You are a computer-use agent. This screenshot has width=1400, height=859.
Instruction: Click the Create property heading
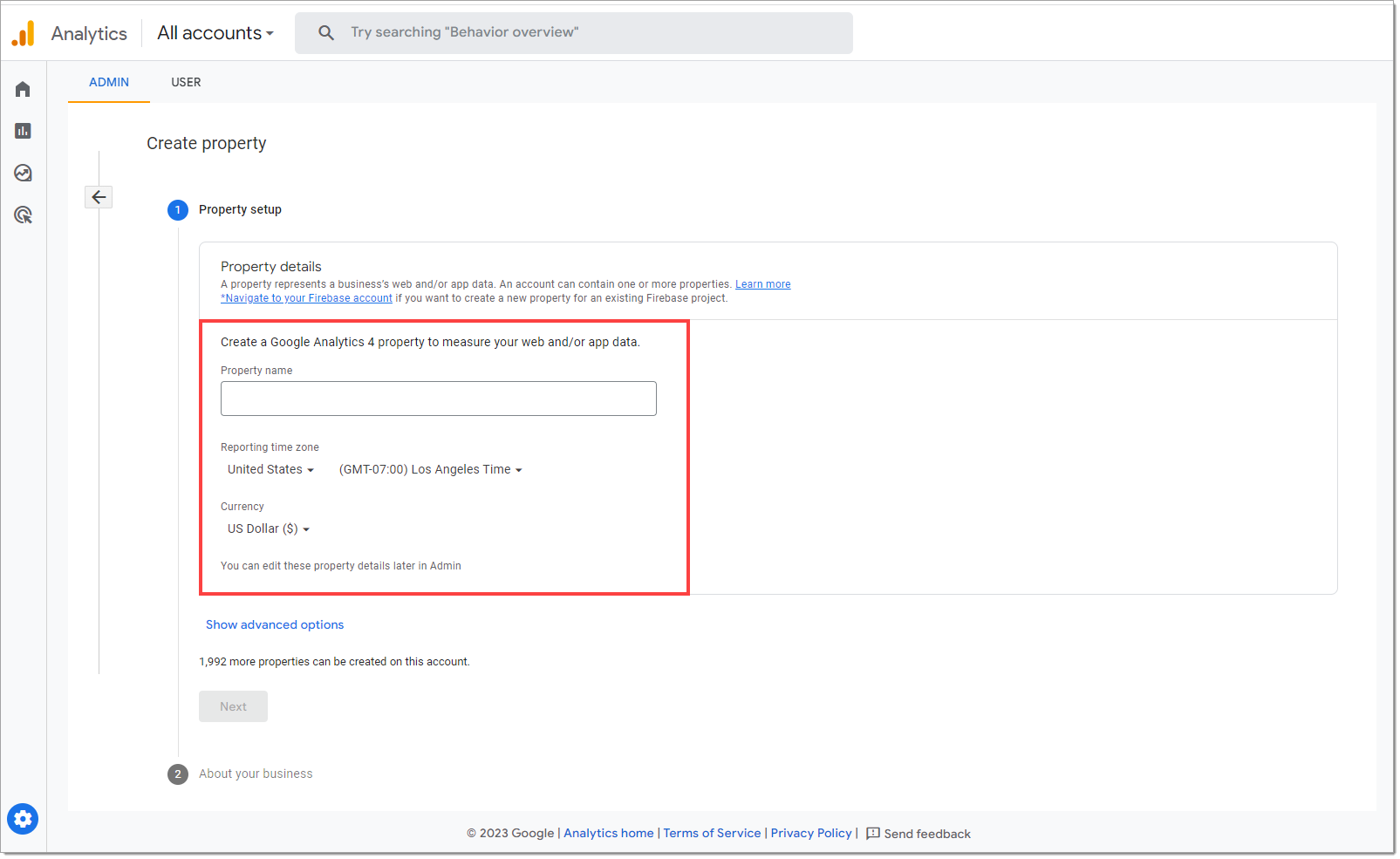pos(207,143)
